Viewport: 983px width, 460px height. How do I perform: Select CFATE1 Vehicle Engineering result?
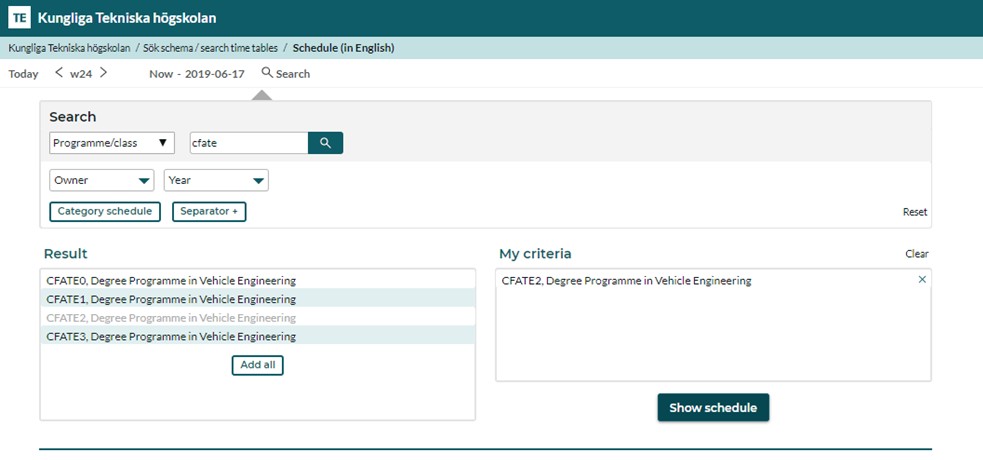[257, 299]
